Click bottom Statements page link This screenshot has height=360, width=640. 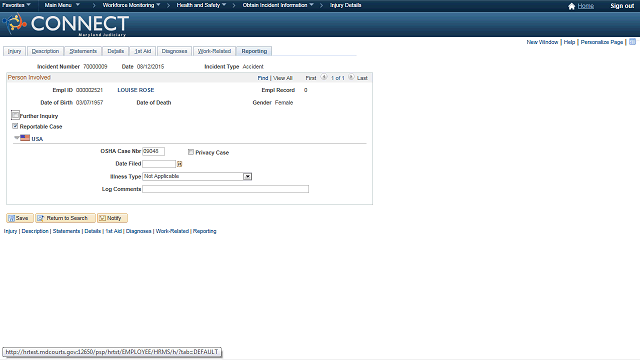click(x=66, y=231)
